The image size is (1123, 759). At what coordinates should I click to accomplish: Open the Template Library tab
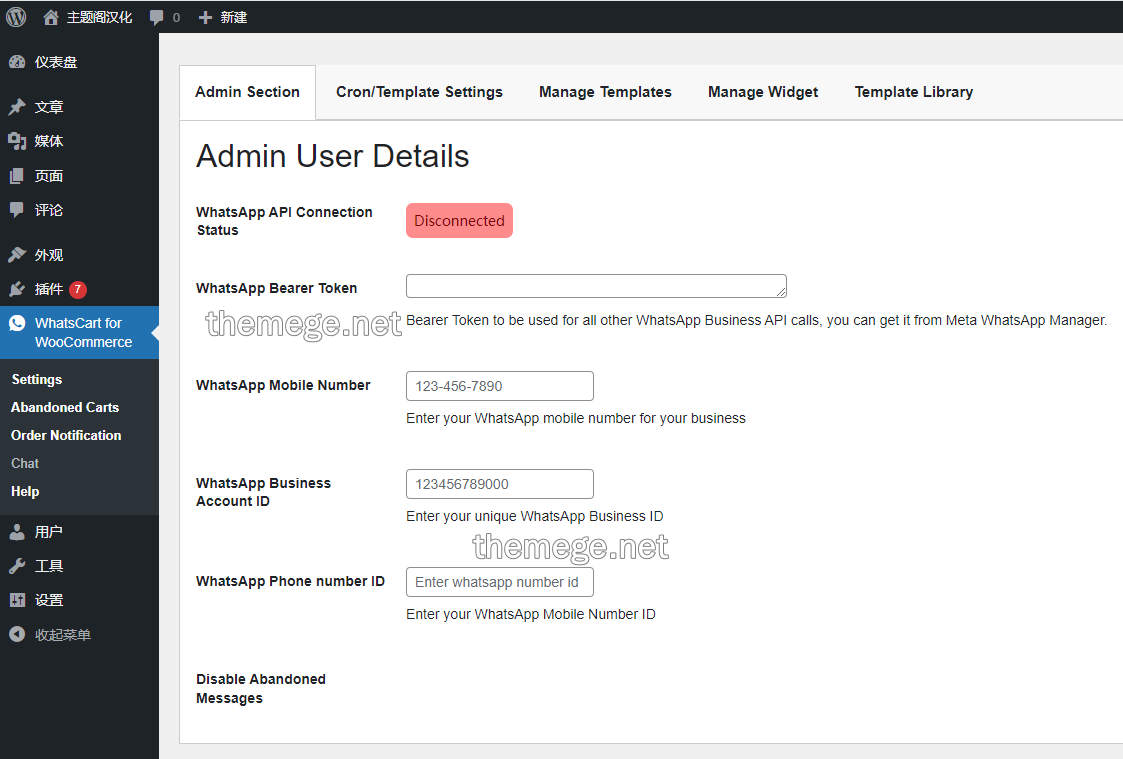pyautogui.click(x=914, y=92)
